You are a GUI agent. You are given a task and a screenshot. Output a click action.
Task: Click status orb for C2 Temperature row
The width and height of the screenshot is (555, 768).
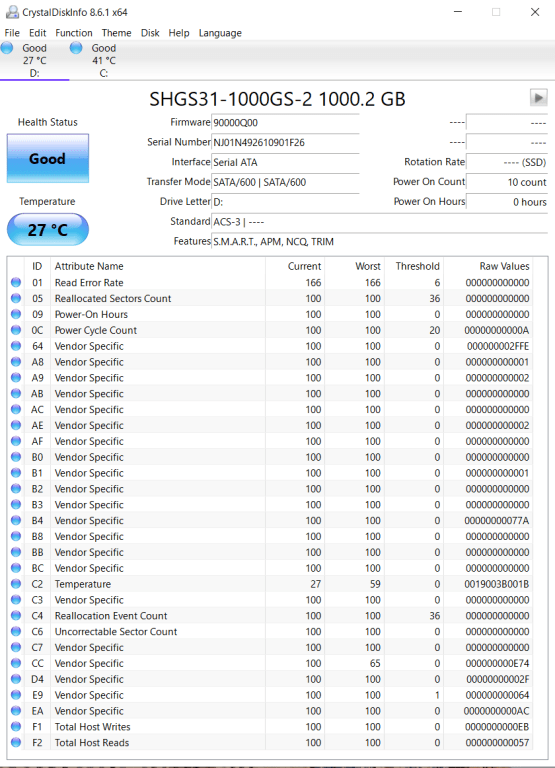(16, 584)
